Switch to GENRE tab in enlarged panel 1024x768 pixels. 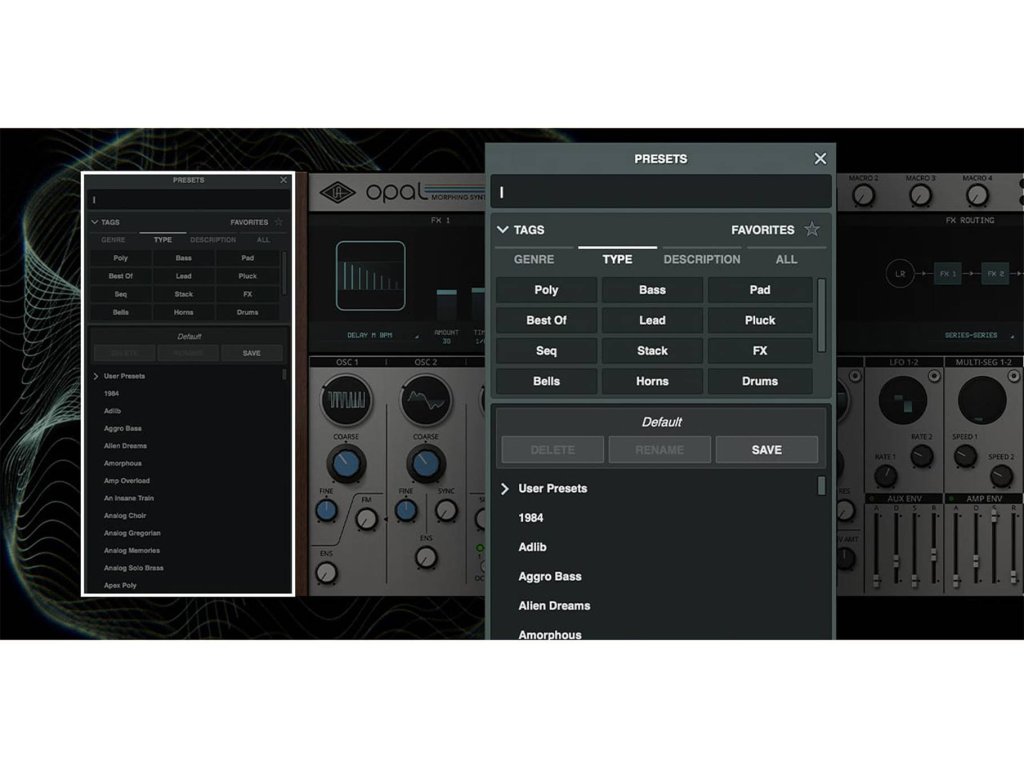tap(534, 259)
